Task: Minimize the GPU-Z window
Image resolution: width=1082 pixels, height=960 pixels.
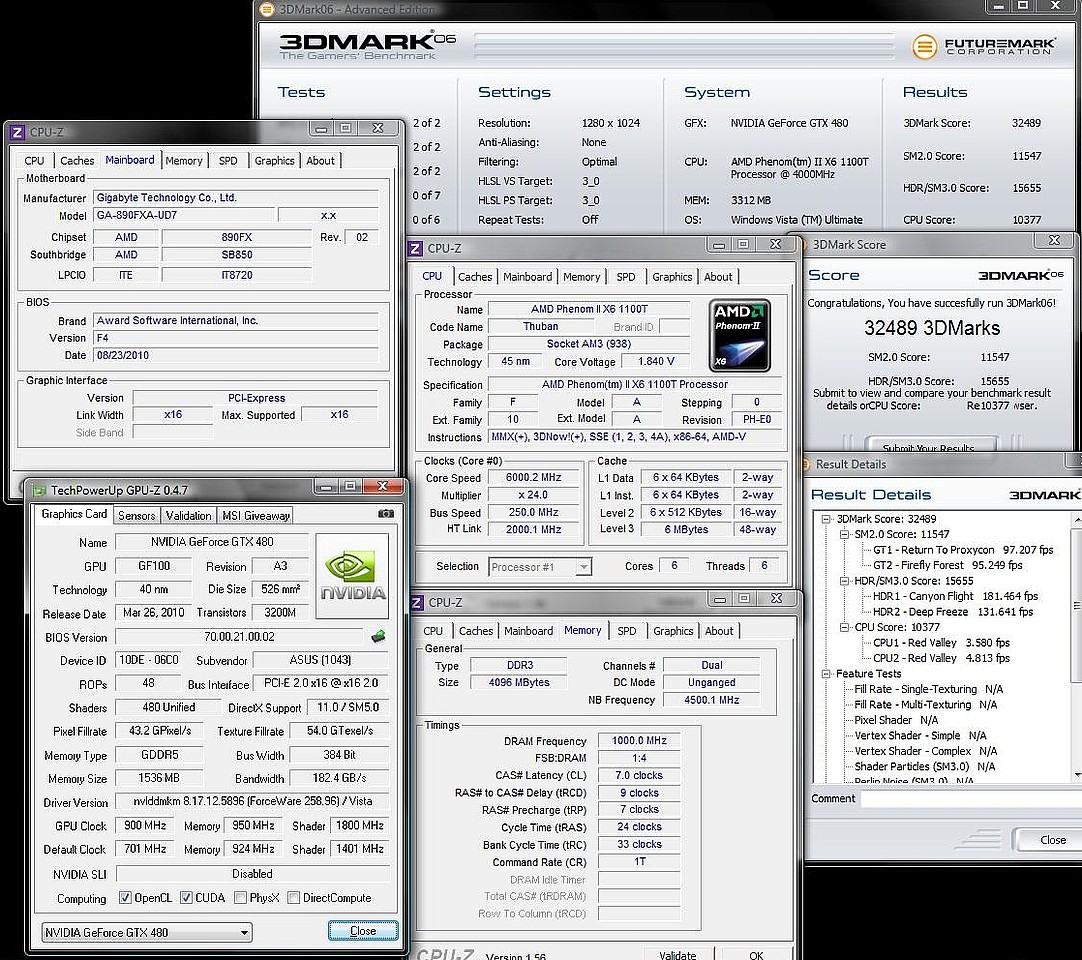Action: click(327, 487)
